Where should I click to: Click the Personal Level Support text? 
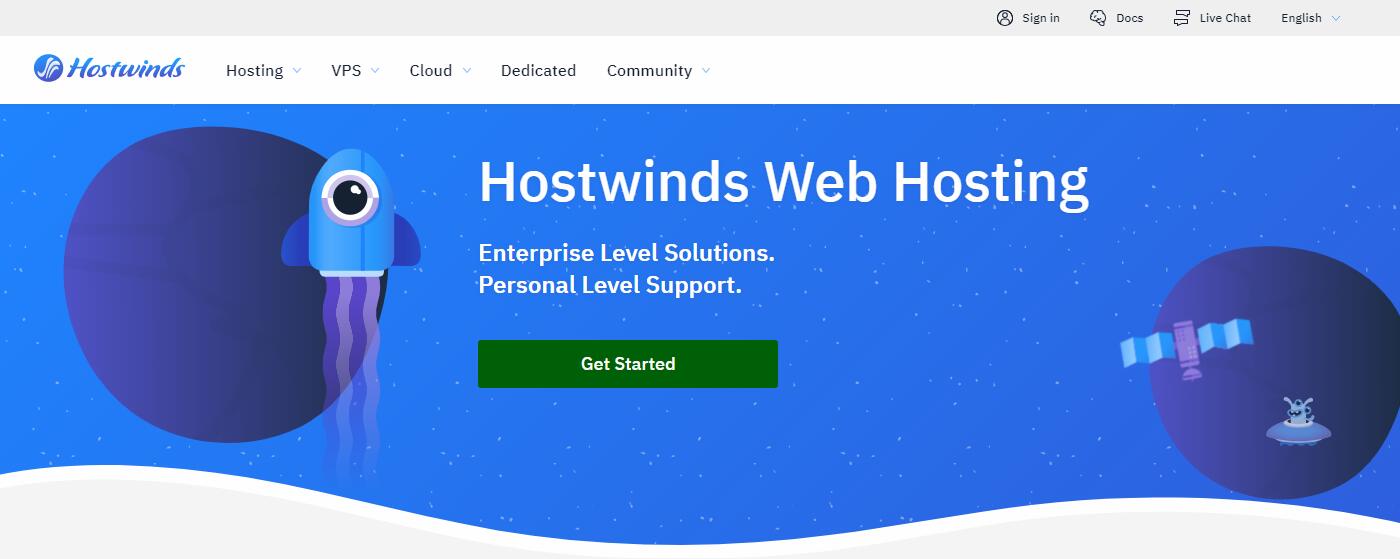pyautogui.click(x=610, y=285)
